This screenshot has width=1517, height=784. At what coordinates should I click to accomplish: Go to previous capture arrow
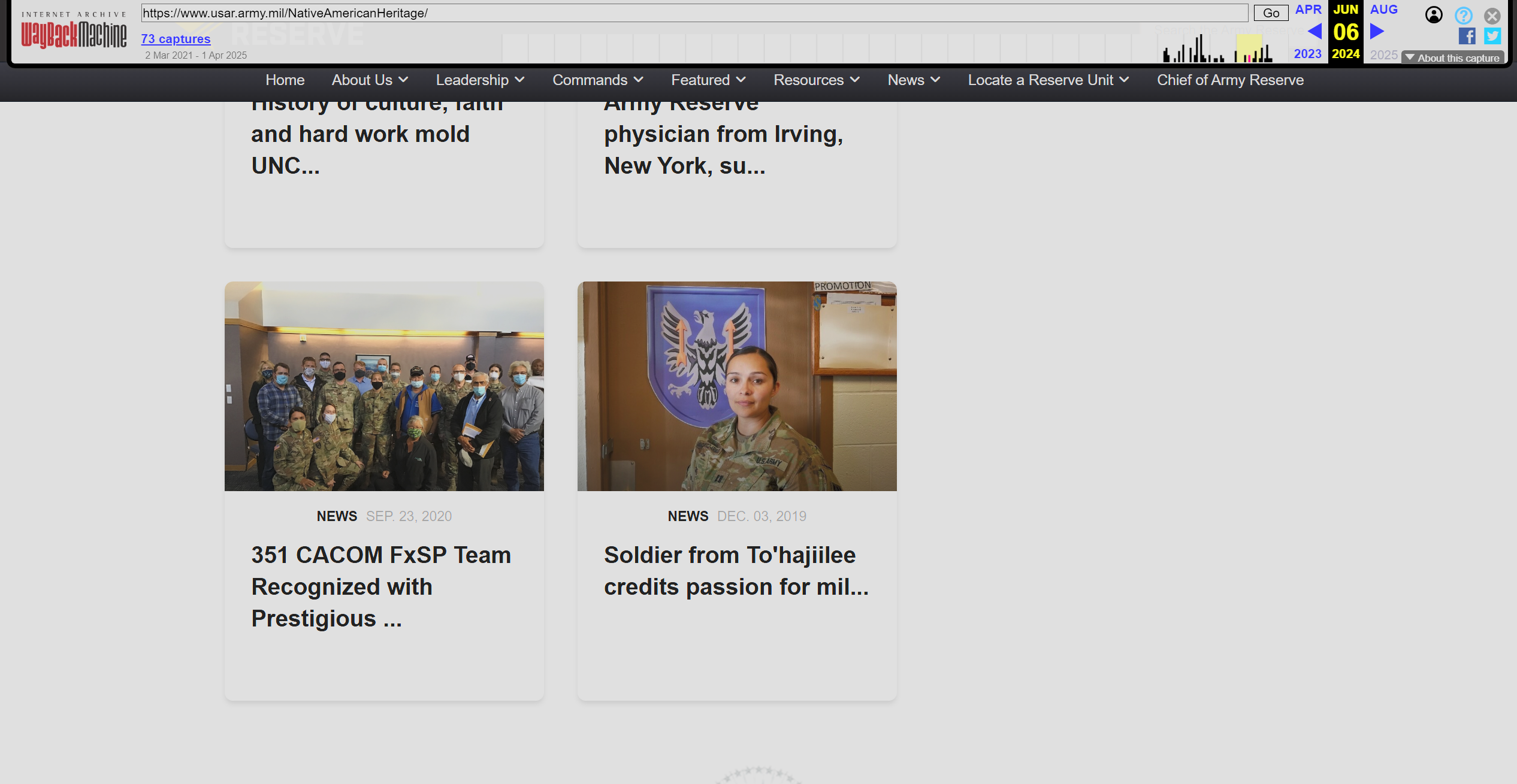click(x=1314, y=31)
